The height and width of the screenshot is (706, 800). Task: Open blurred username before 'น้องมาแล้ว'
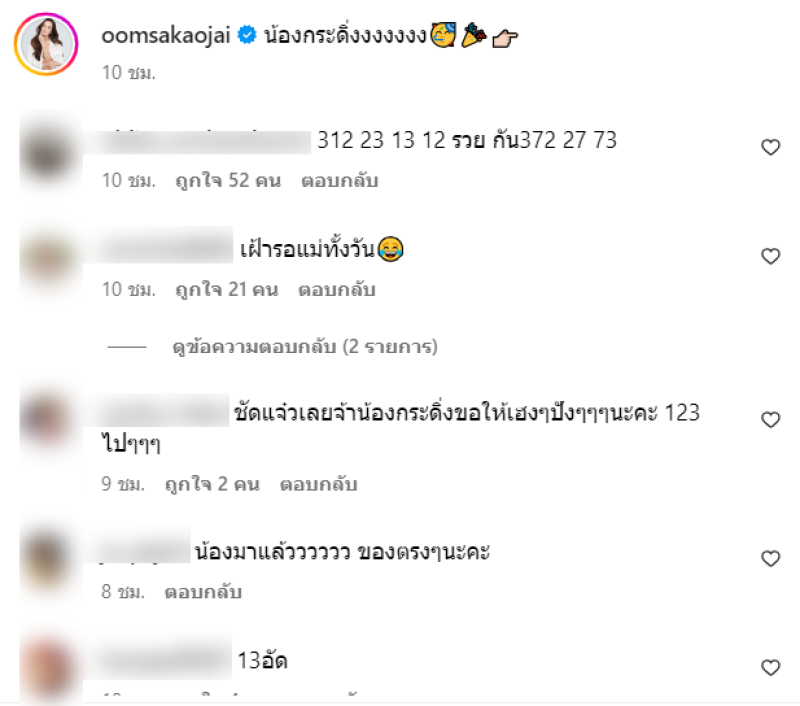(x=144, y=552)
